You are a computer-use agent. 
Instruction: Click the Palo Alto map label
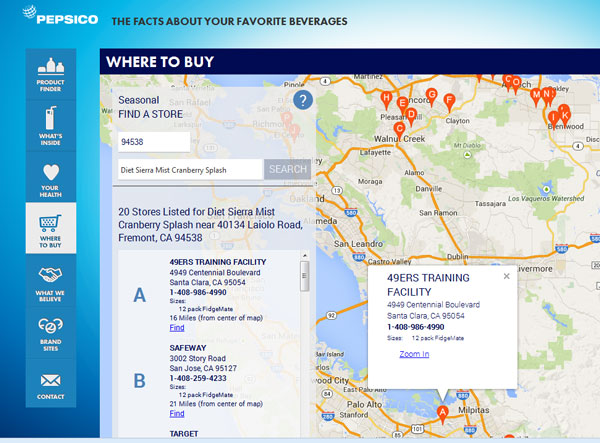pos(364,404)
